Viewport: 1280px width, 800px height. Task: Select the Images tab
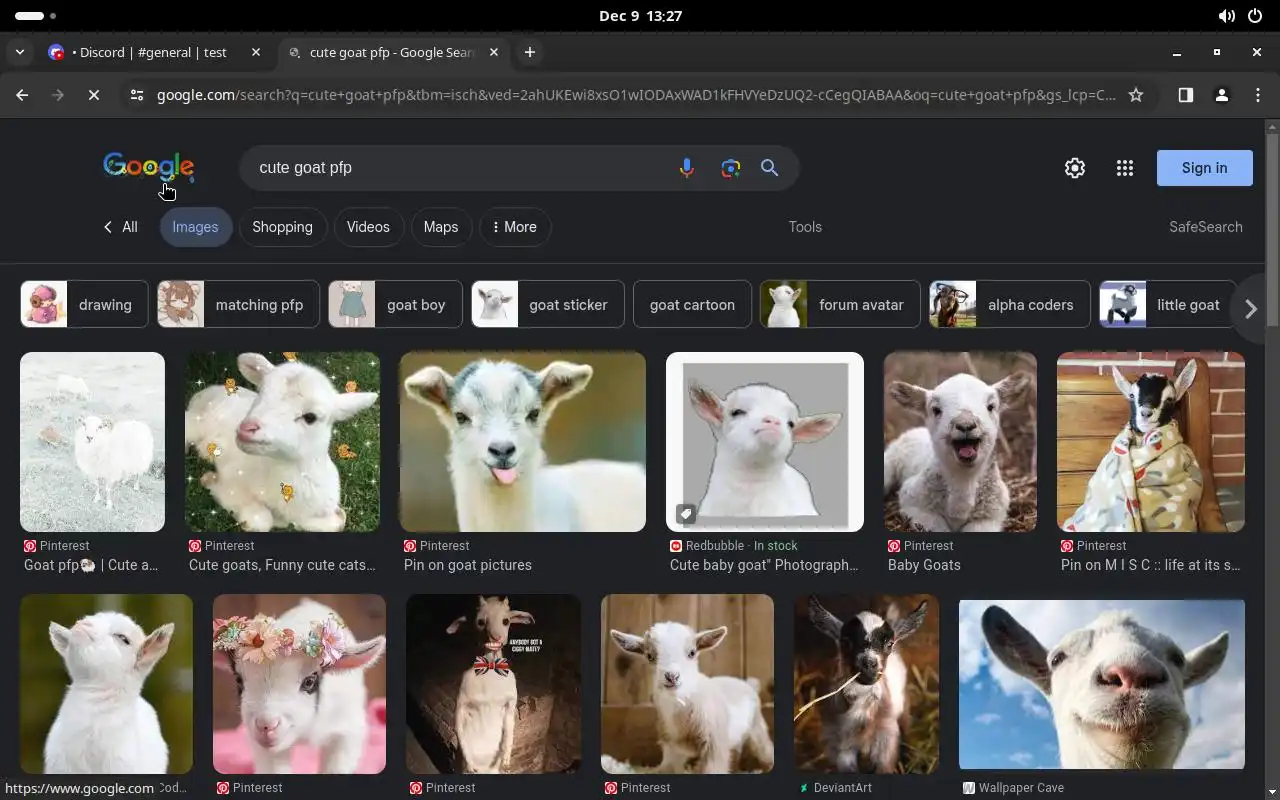tap(195, 227)
